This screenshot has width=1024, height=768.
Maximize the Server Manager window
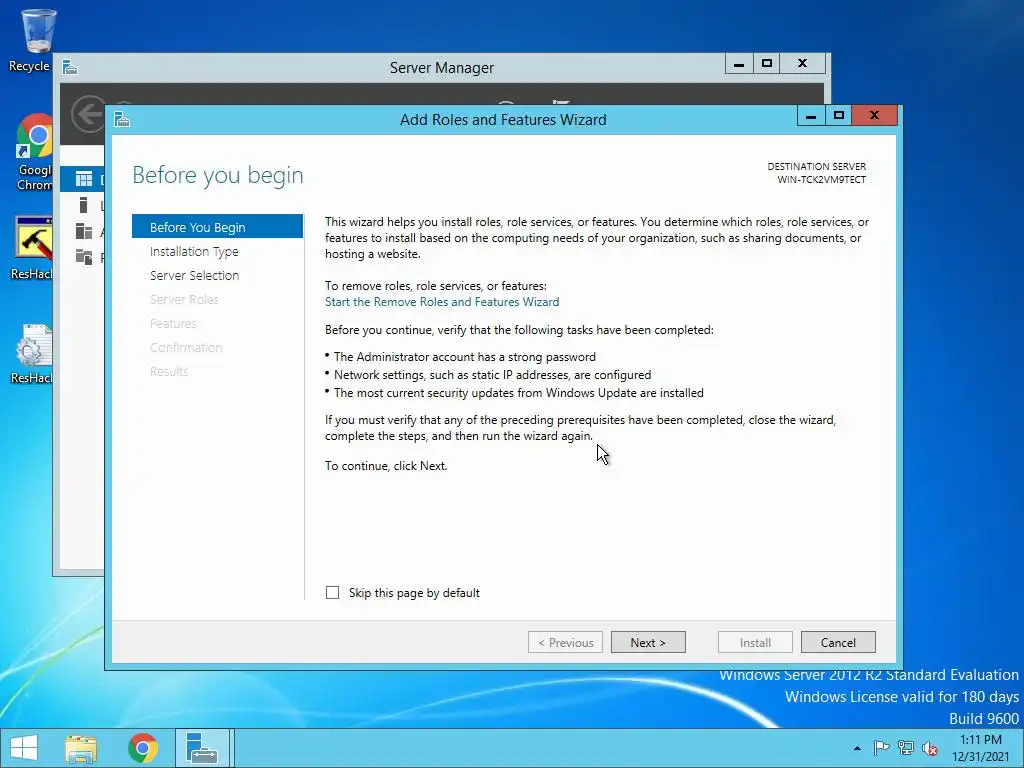pos(767,63)
